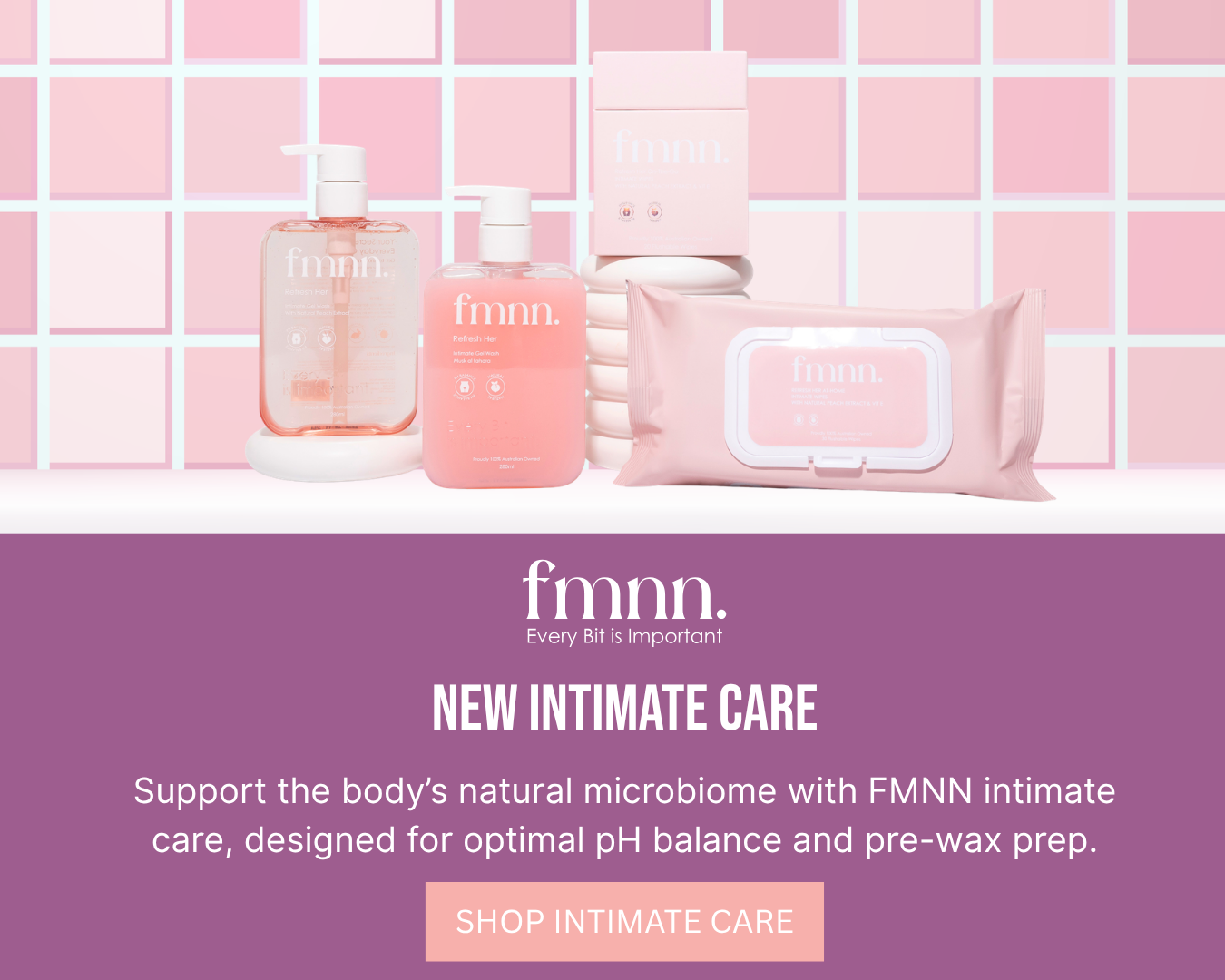Click the microbiome description paragraph
The image size is (1225, 980).
[624, 815]
